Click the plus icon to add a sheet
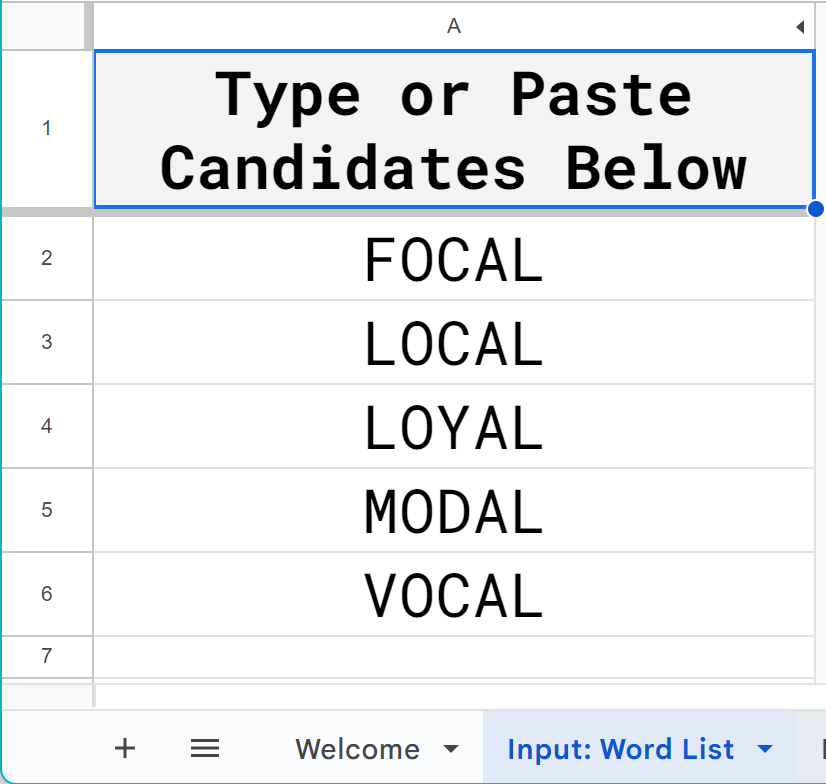The height and width of the screenshot is (784, 826). click(124, 748)
